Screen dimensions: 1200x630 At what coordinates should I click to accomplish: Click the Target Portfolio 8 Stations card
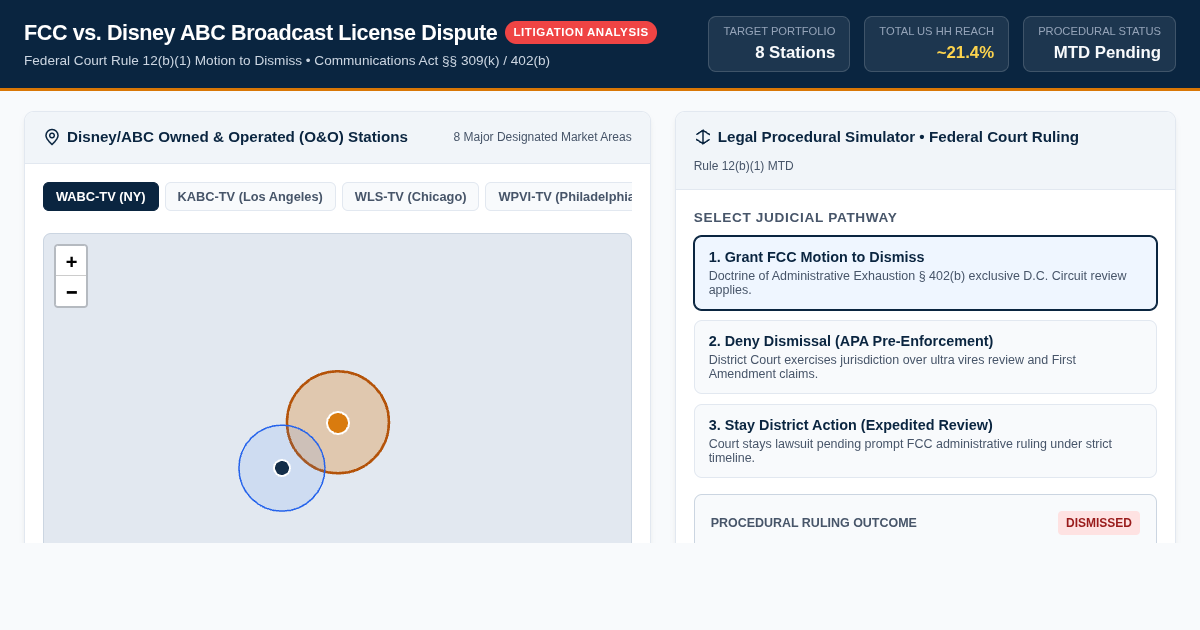779,44
